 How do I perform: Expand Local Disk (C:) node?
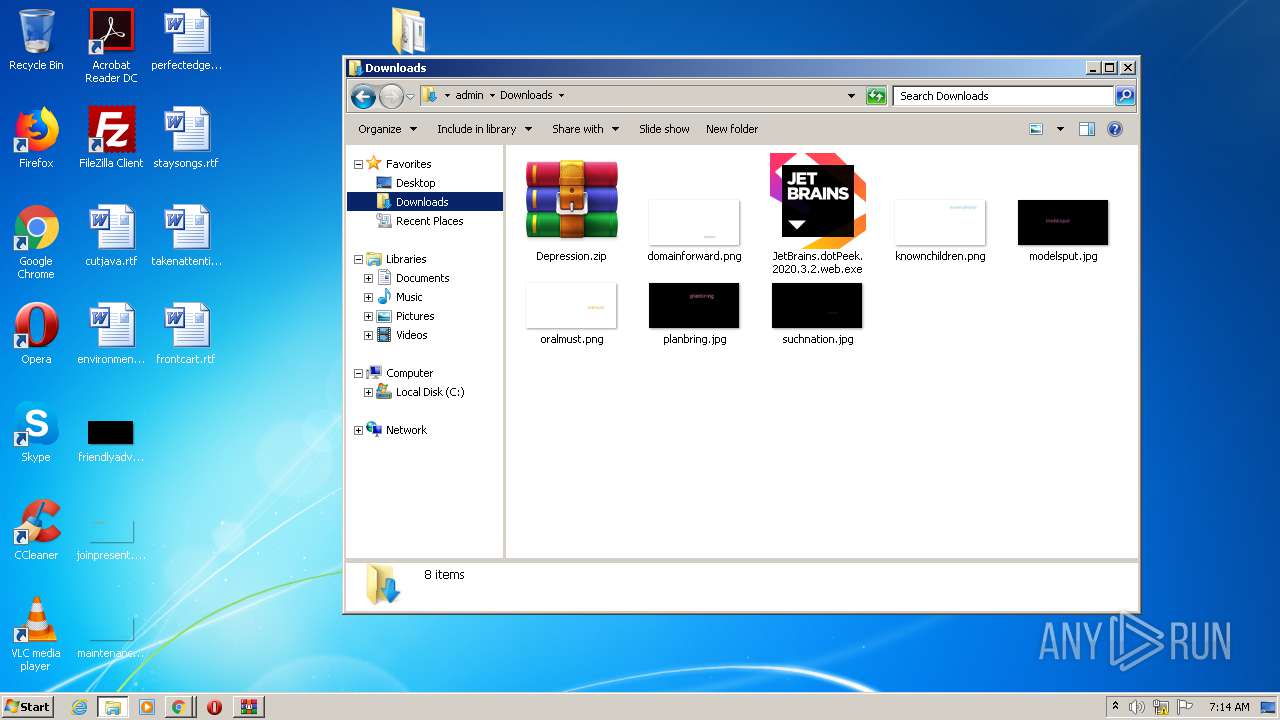368,392
